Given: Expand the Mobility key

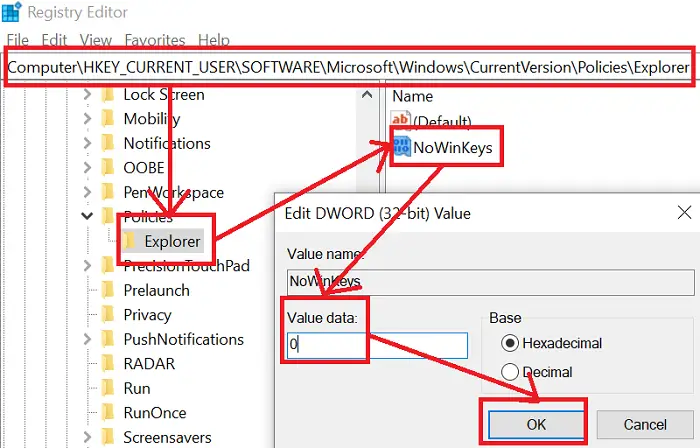Looking at the screenshot, I should (88, 119).
